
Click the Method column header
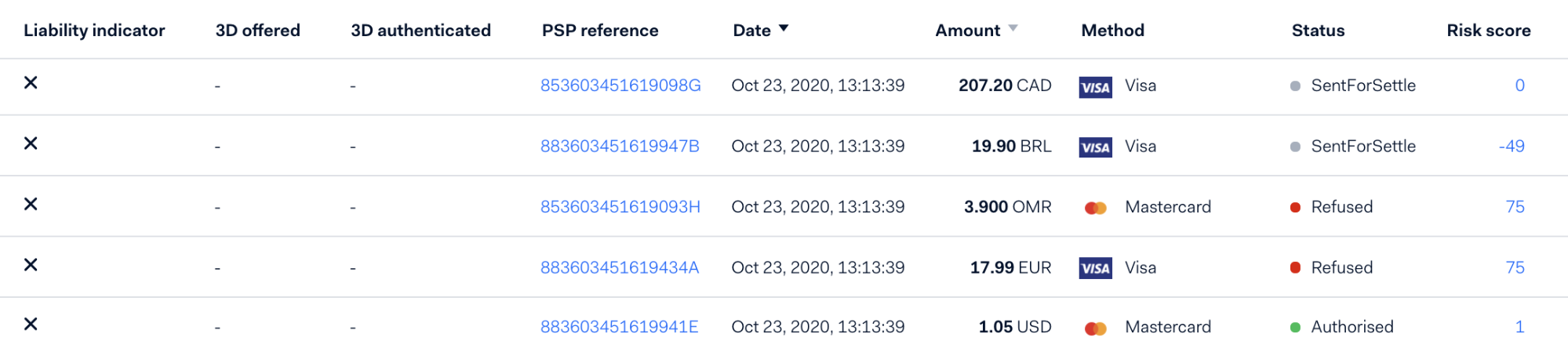click(x=1112, y=31)
